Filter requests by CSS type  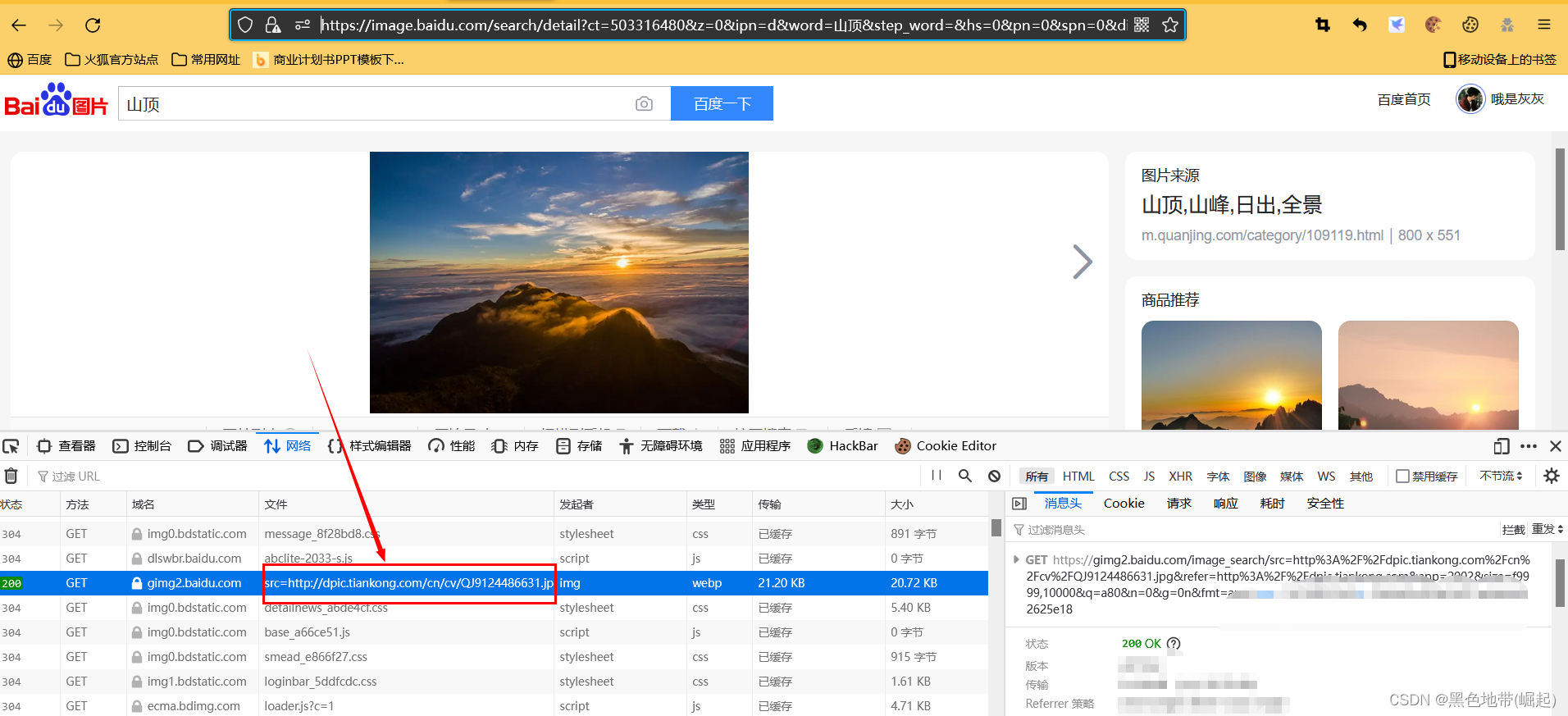[x=1119, y=476]
